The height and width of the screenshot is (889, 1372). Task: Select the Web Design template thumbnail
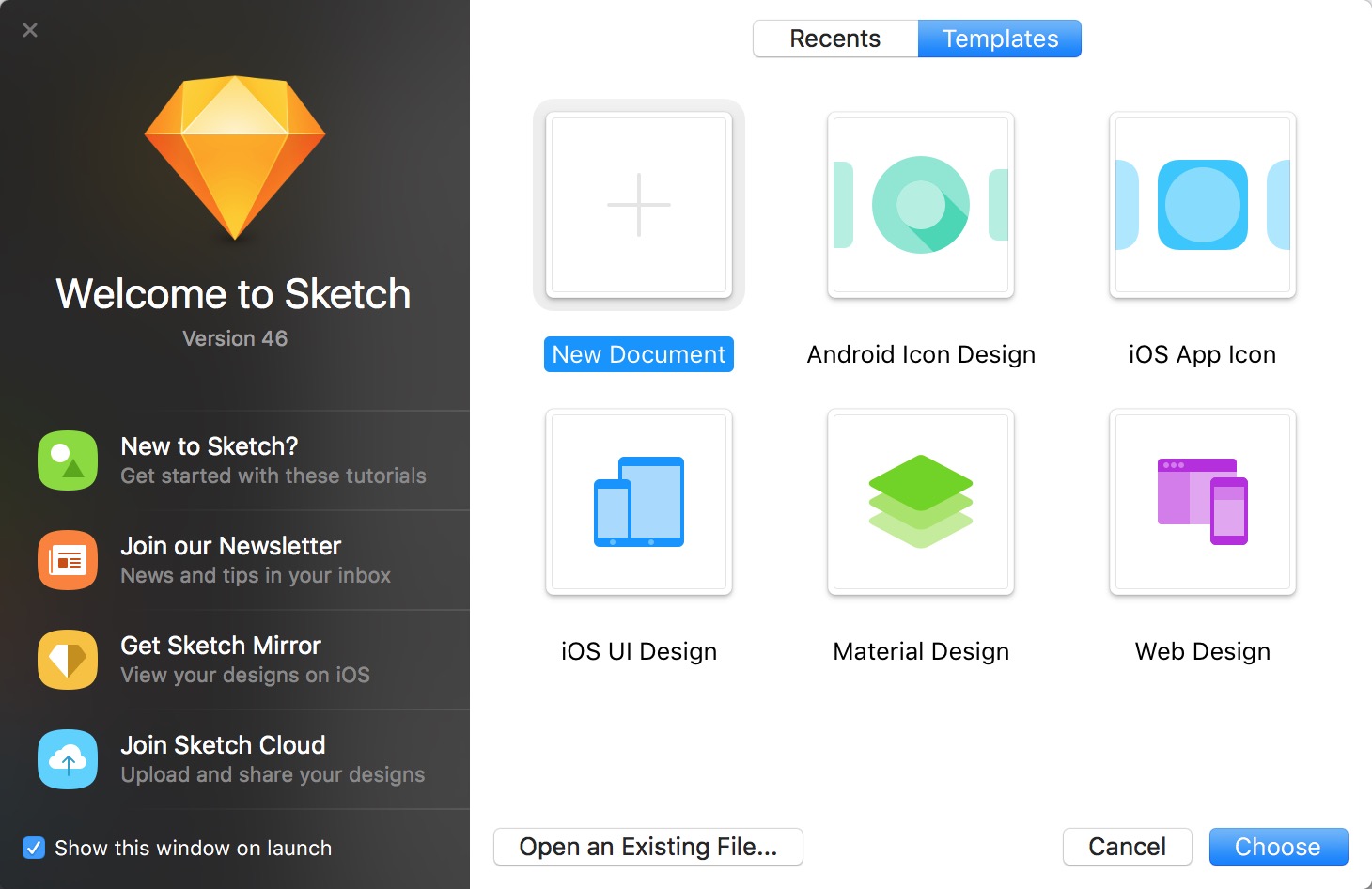[x=1203, y=502]
